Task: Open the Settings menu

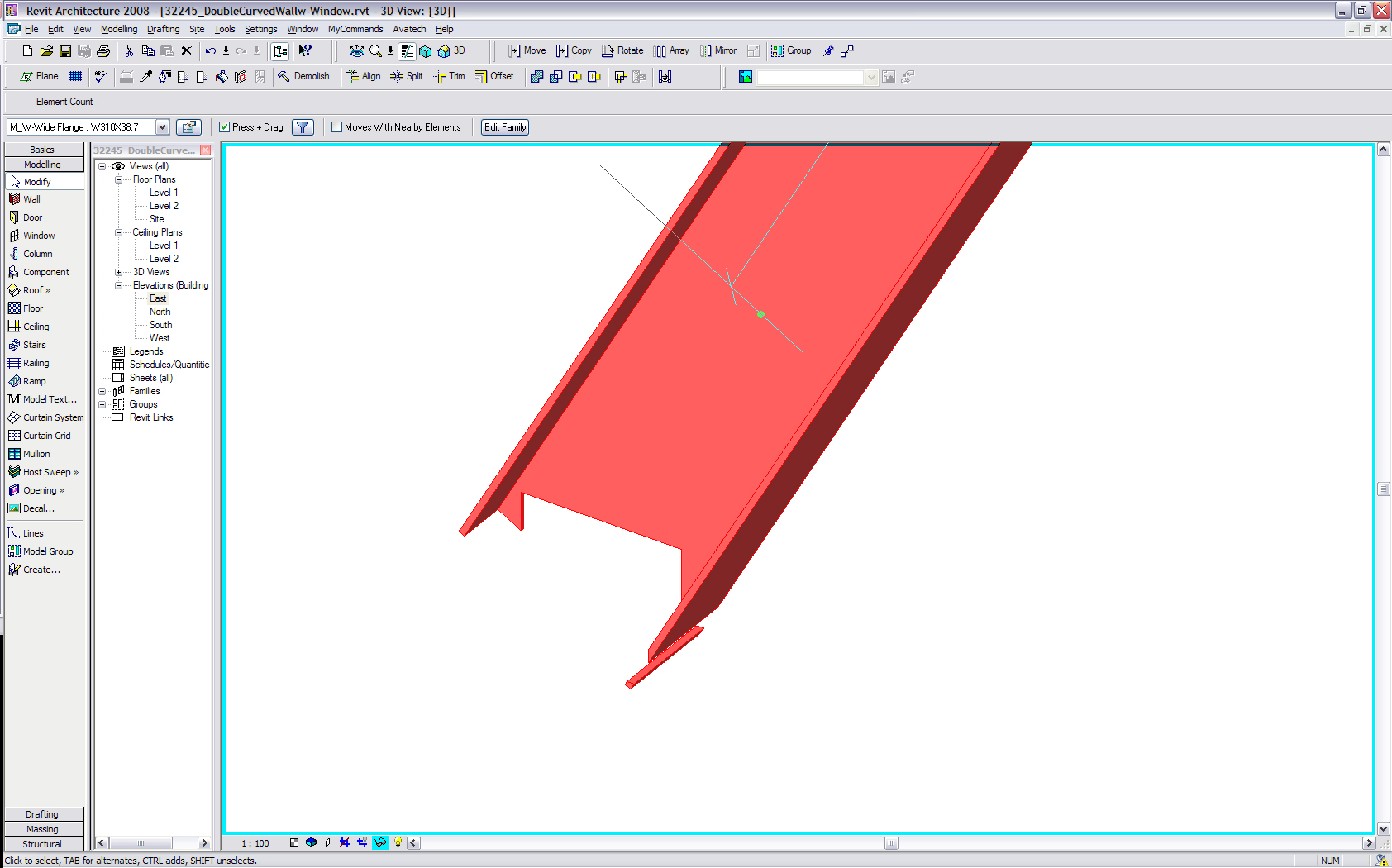Action: tap(260, 29)
